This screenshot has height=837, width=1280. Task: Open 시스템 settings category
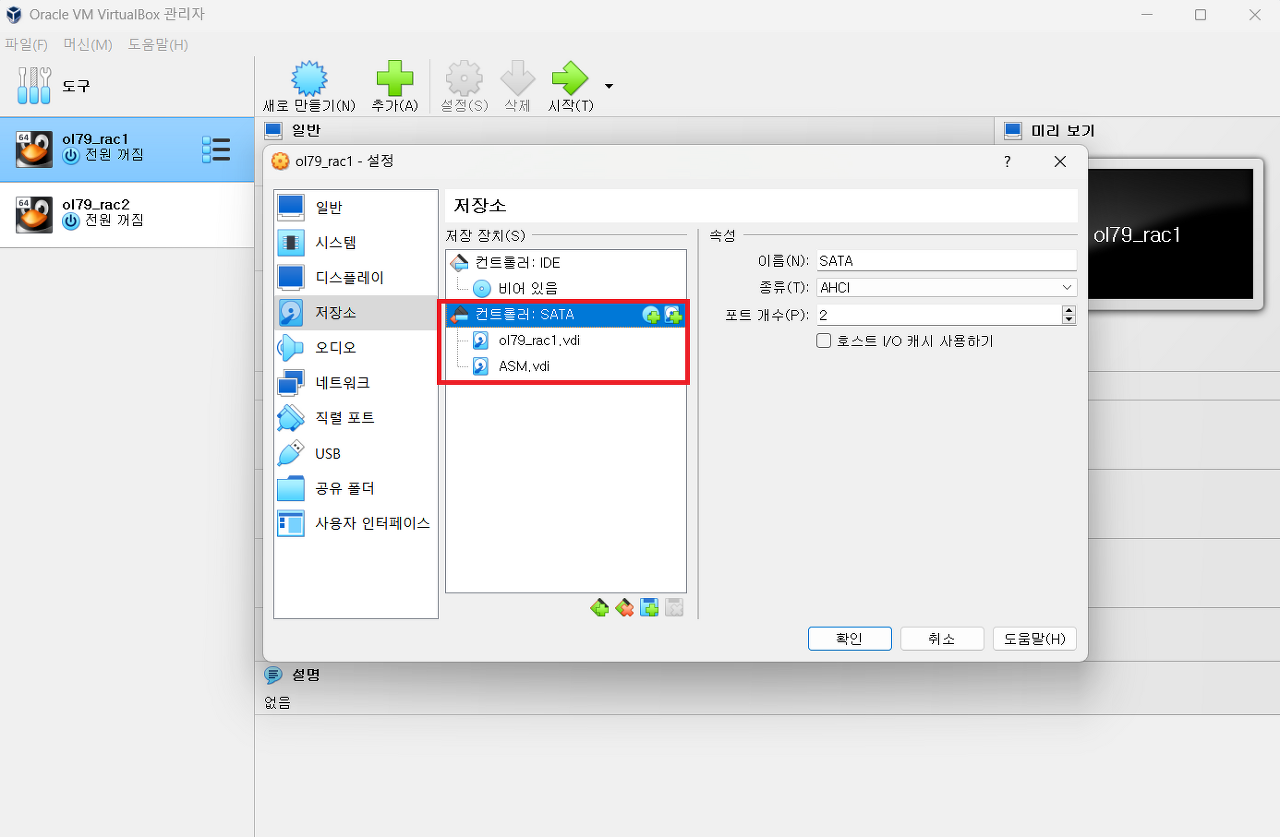coord(356,242)
